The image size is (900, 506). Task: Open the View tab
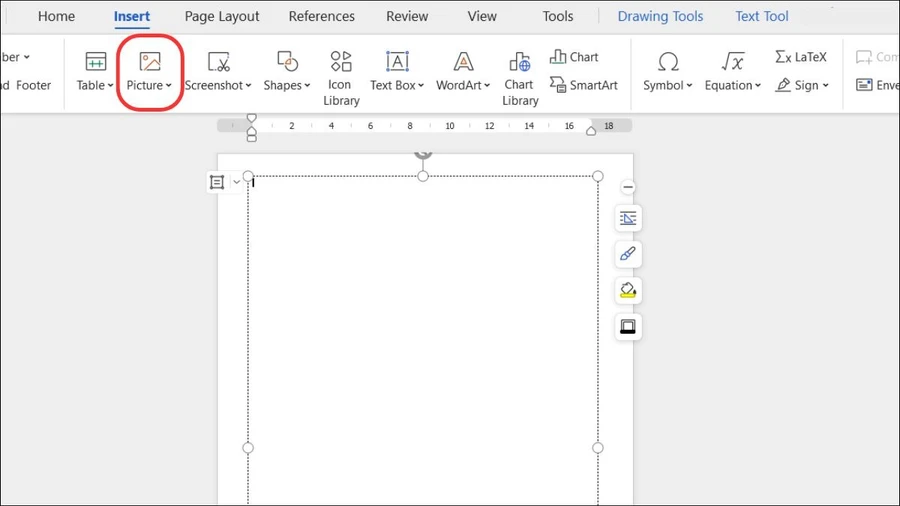[482, 16]
